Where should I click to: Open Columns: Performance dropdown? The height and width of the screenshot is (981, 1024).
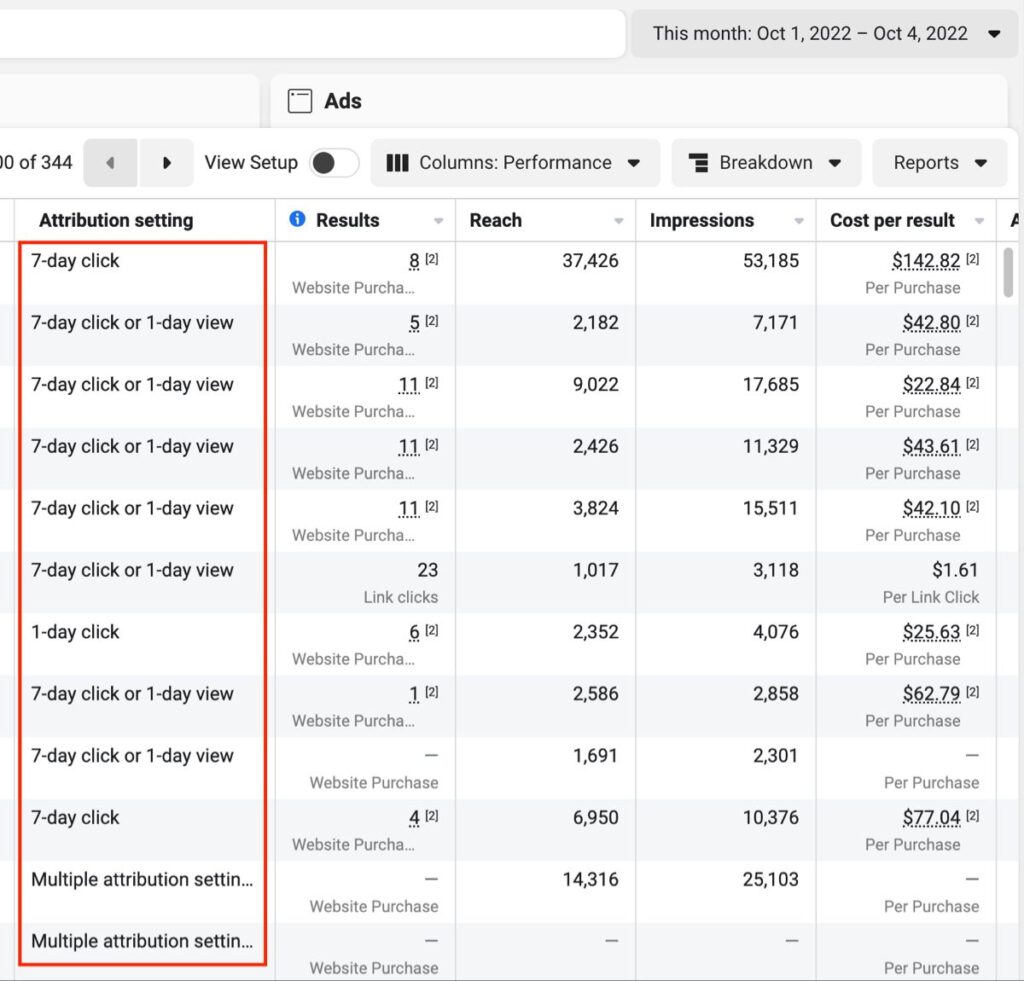[515, 163]
